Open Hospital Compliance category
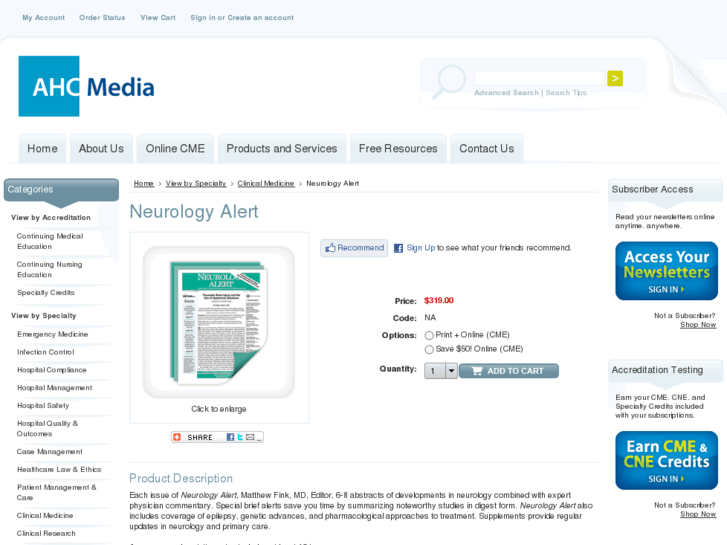This screenshot has width=727, height=545. click(x=51, y=370)
